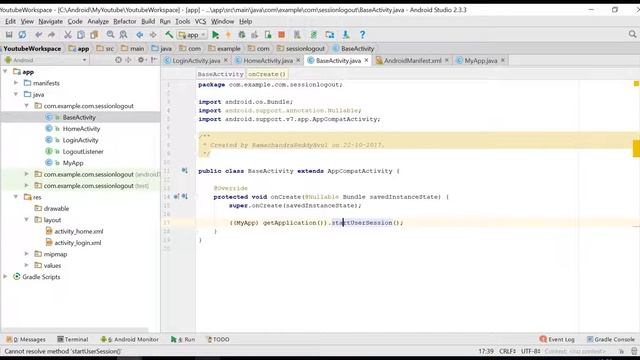Click the green Run app button
The height and width of the screenshot is (360, 640).
216,35
